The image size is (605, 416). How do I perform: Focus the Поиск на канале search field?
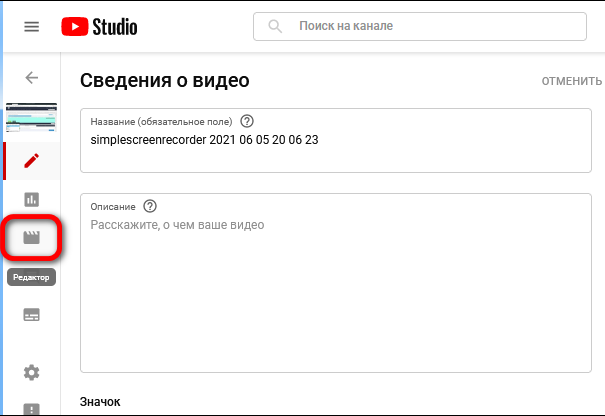click(420, 26)
